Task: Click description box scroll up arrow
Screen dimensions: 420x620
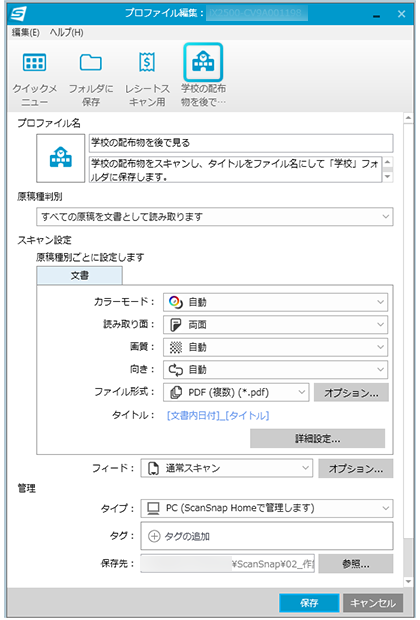Action: point(388,163)
